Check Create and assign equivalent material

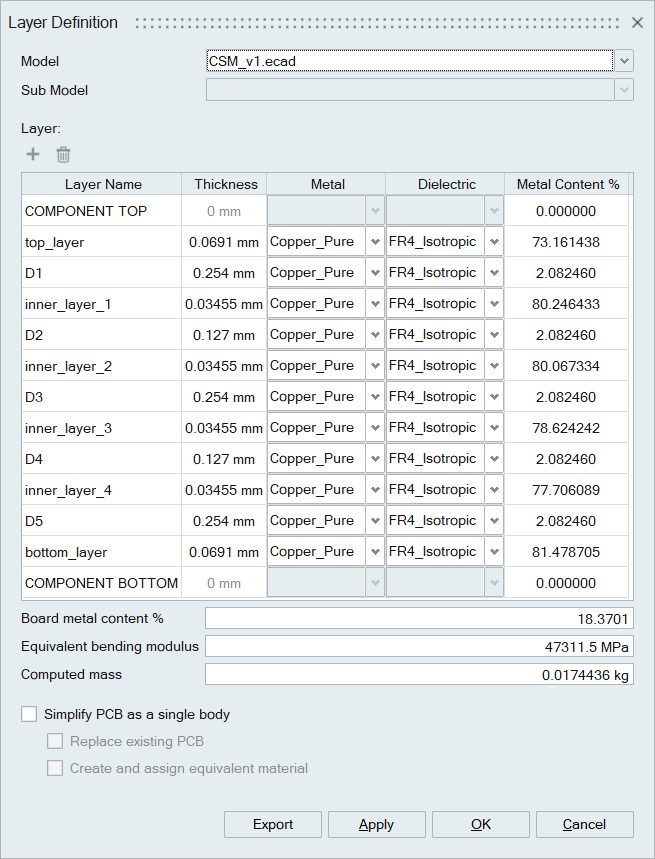[x=56, y=768]
